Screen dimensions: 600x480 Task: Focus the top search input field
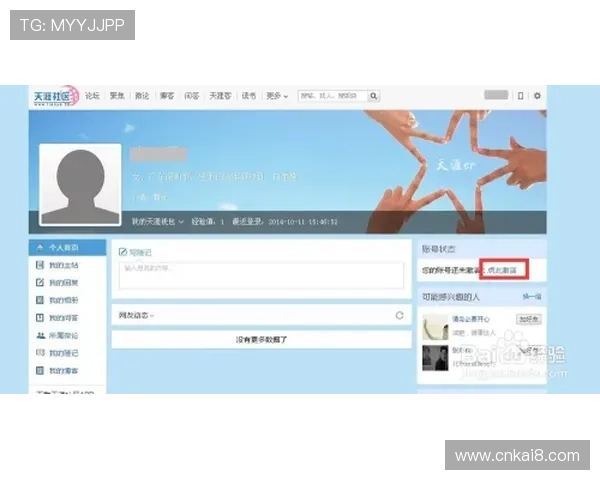(333, 96)
